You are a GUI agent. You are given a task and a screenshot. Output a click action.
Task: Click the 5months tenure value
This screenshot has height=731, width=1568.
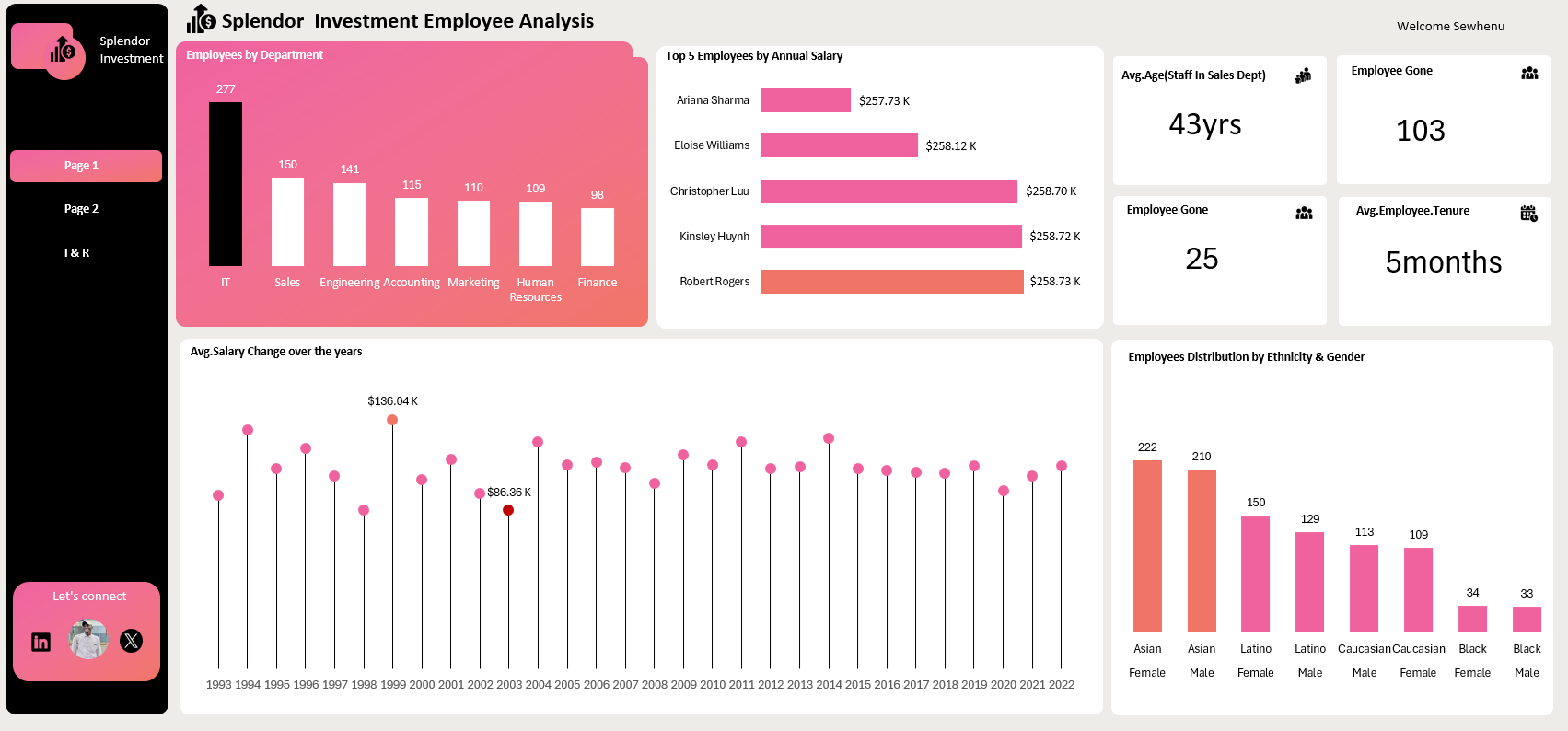coord(1444,262)
